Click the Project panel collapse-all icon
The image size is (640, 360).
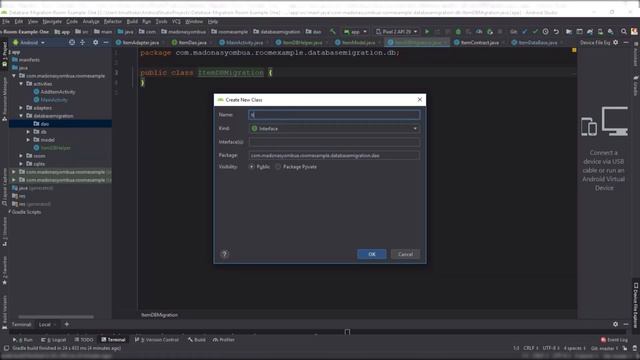(x=82, y=42)
